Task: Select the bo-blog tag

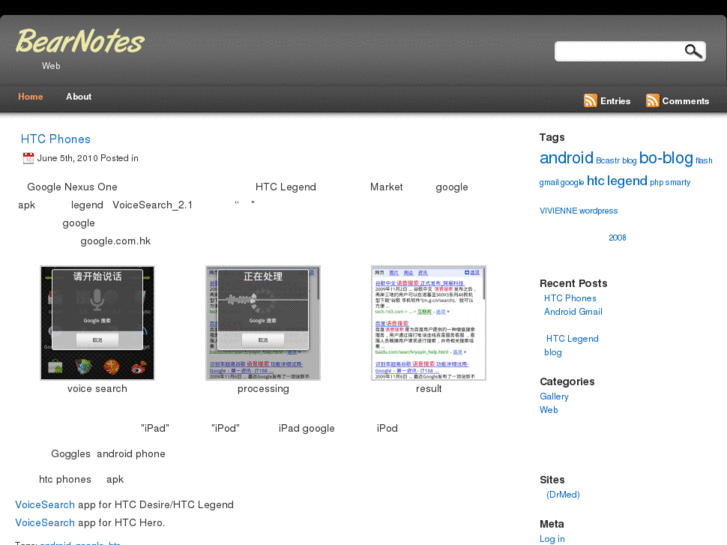Action: click(666, 158)
